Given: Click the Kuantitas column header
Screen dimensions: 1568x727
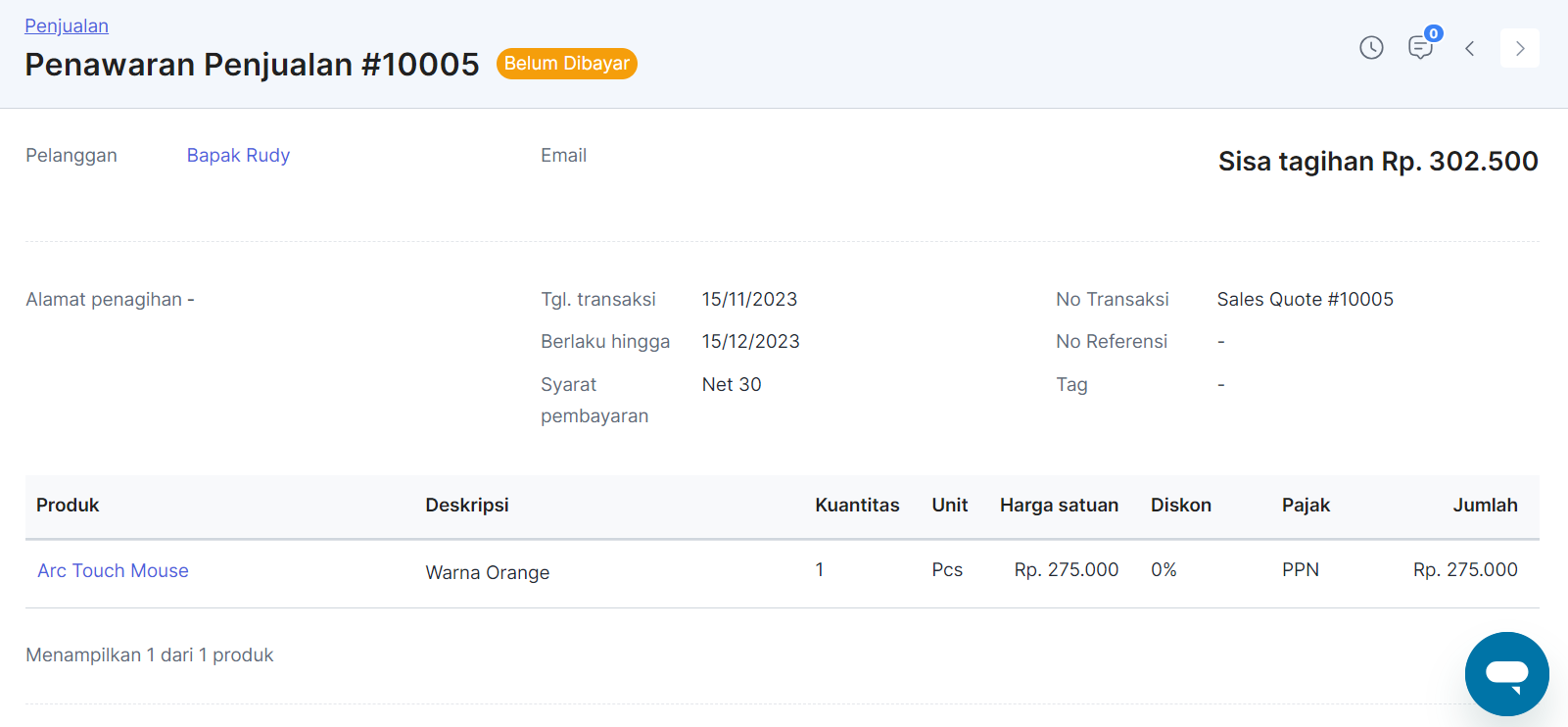Looking at the screenshot, I should (857, 506).
